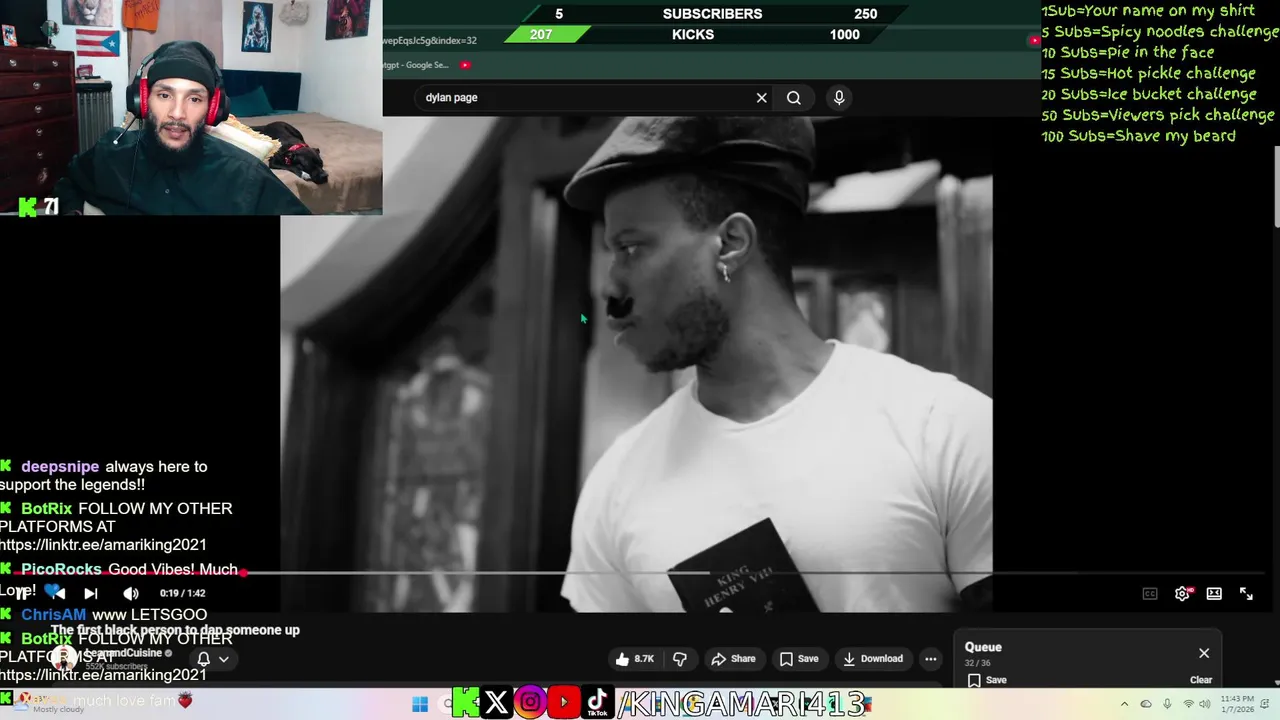1280x720 pixels.
Task: Click the page vertical scrollbar
Action: (x=1276, y=185)
